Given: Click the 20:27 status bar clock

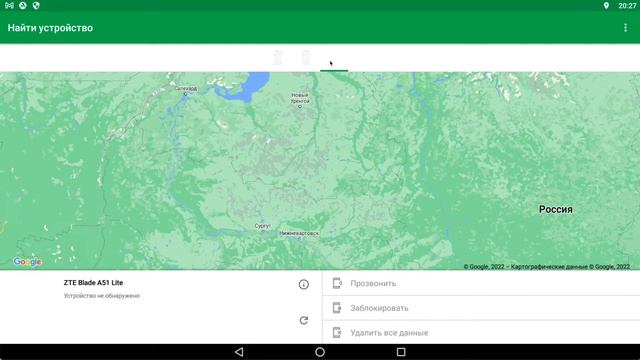Looking at the screenshot, I should [627, 5].
